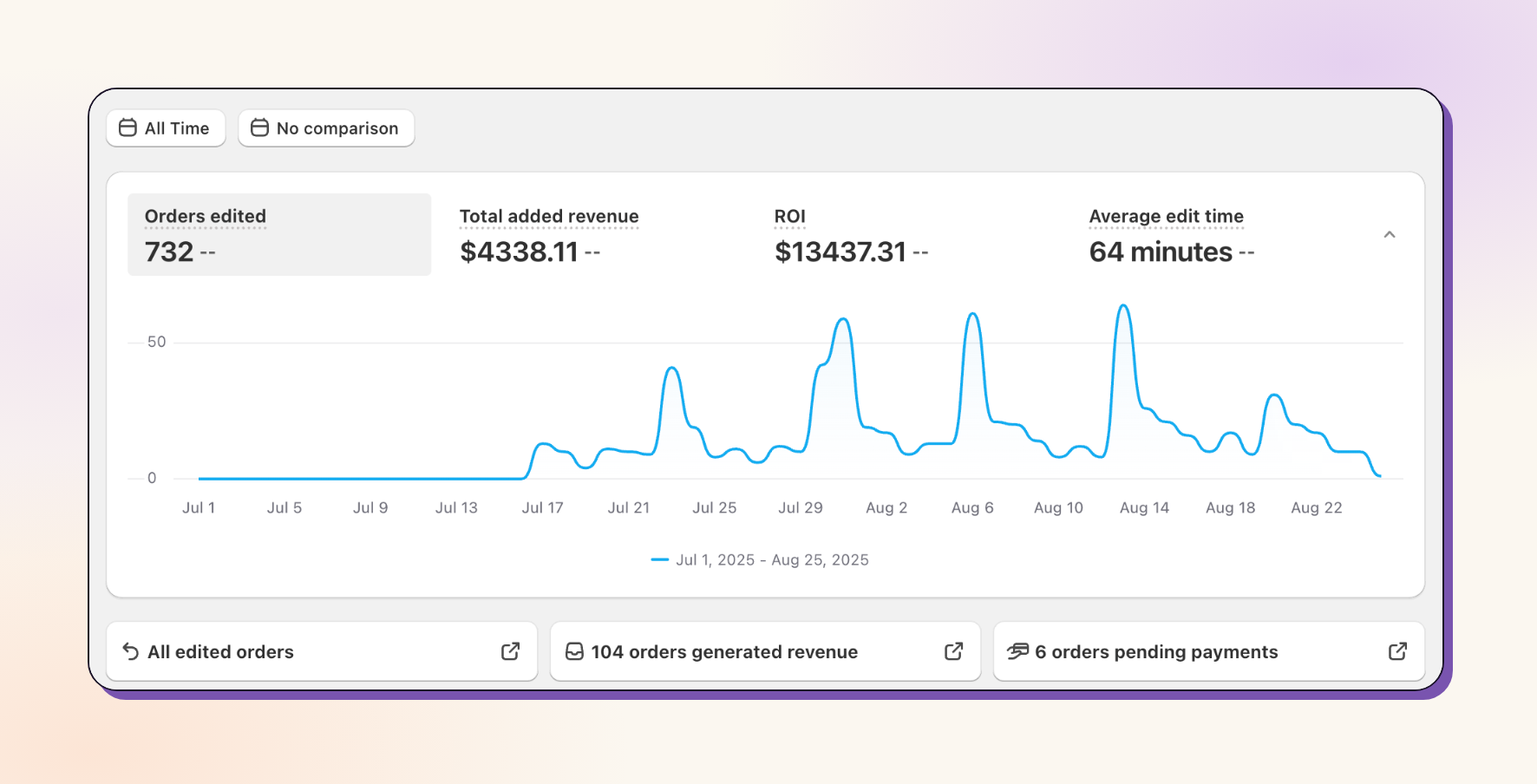Click the Jul 1 axis label
This screenshot has width=1537, height=784.
pyautogui.click(x=199, y=508)
